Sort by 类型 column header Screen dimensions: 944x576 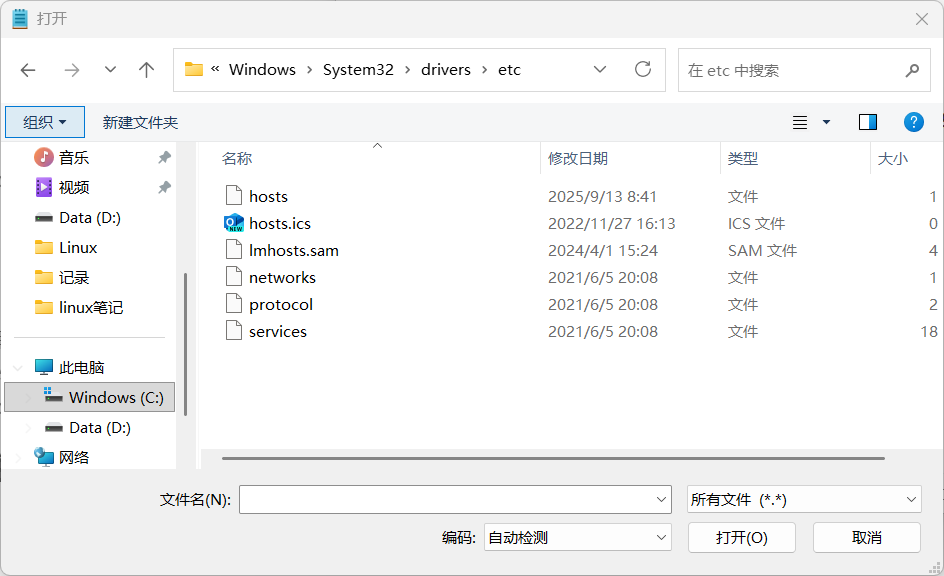(x=742, y=158)
